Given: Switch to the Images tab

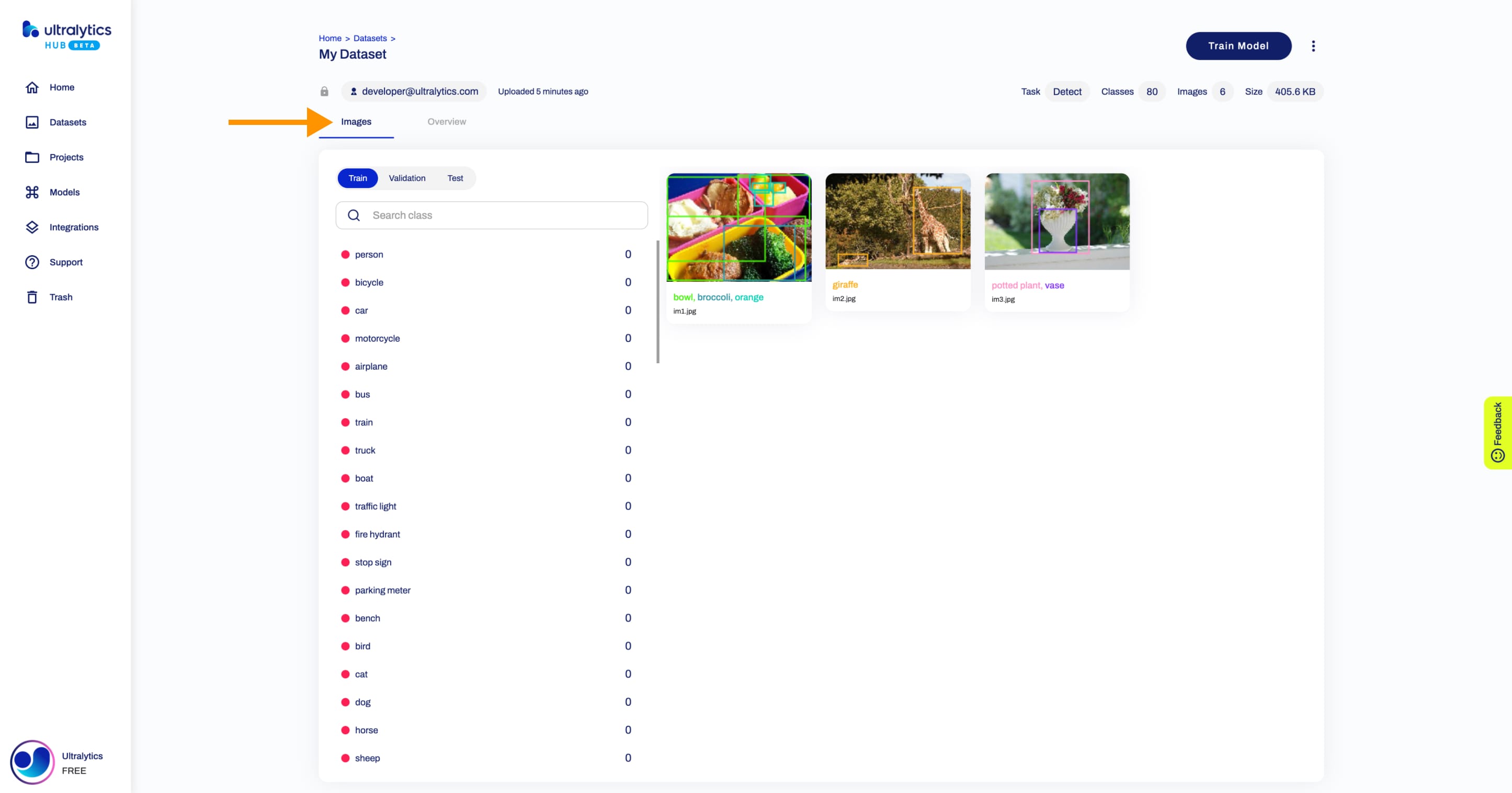Looking at the screenshot, I should click(356, 121).
